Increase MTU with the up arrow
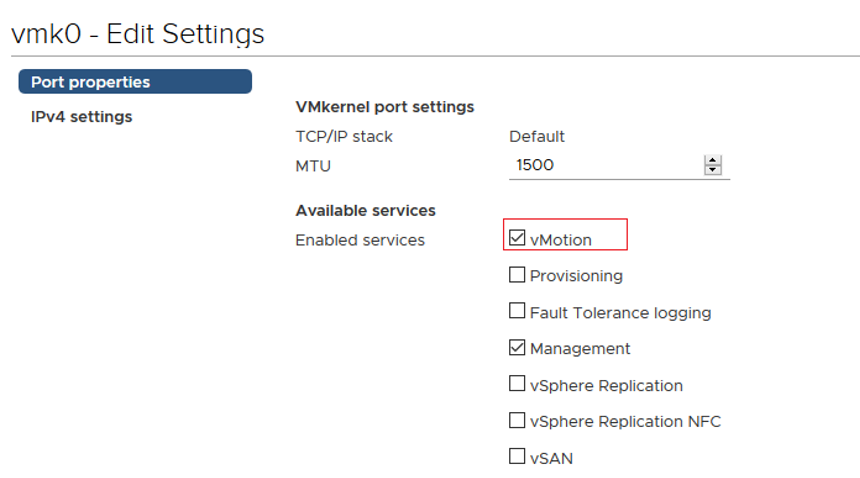This screenshot has width=860, height=478. pos(712,160)
